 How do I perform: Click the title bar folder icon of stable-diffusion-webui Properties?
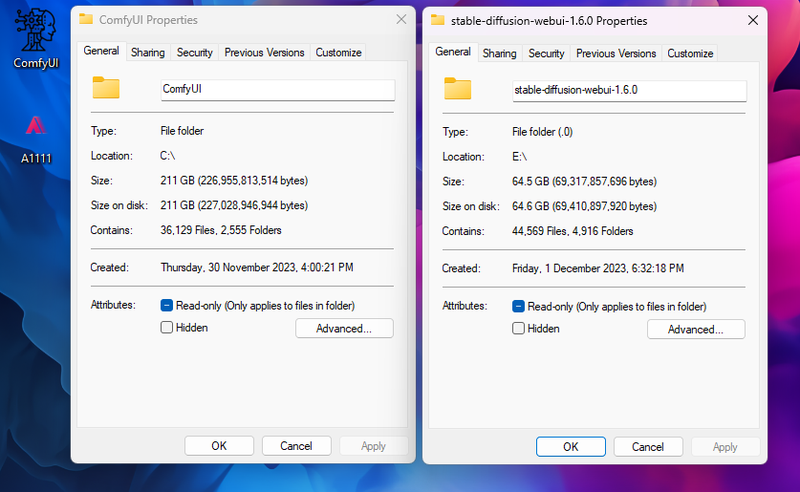pyautogui.click(x=437, y=20)
